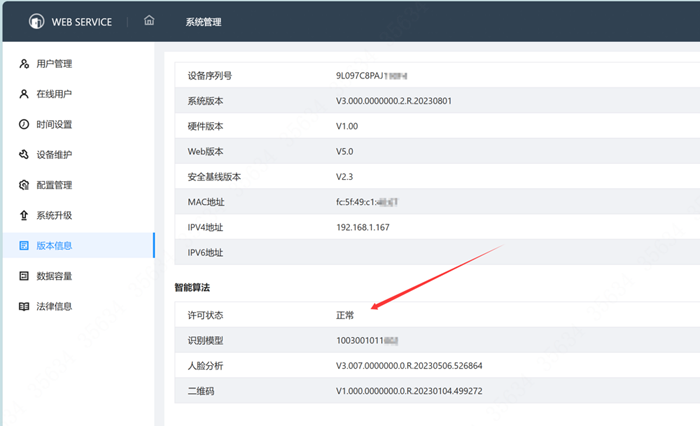Click the 时间设置 clock icon
Viewport: 700px width, 426px height.
[24, 124]
